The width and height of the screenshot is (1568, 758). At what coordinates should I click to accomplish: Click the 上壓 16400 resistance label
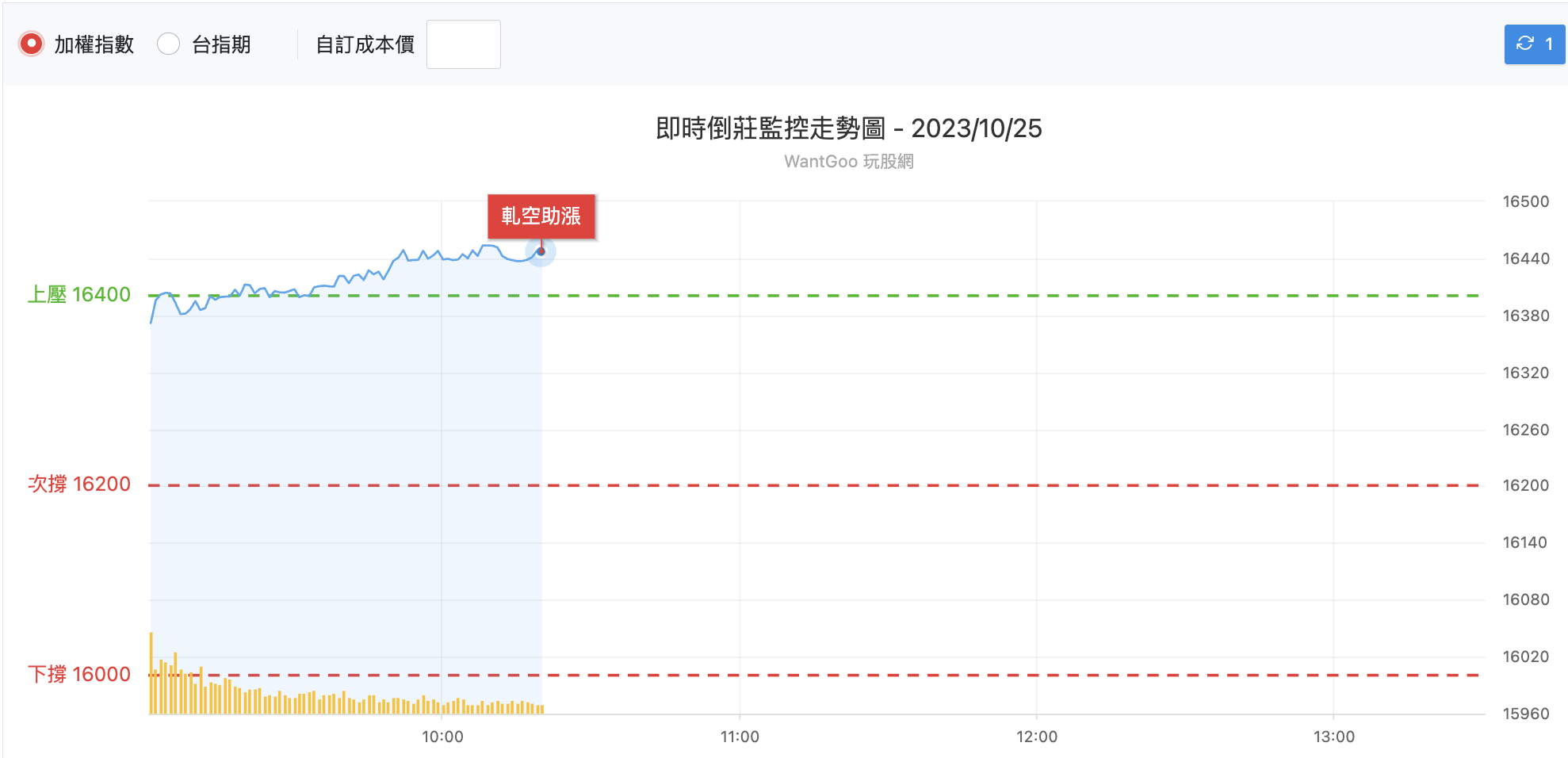click(78, 294)
